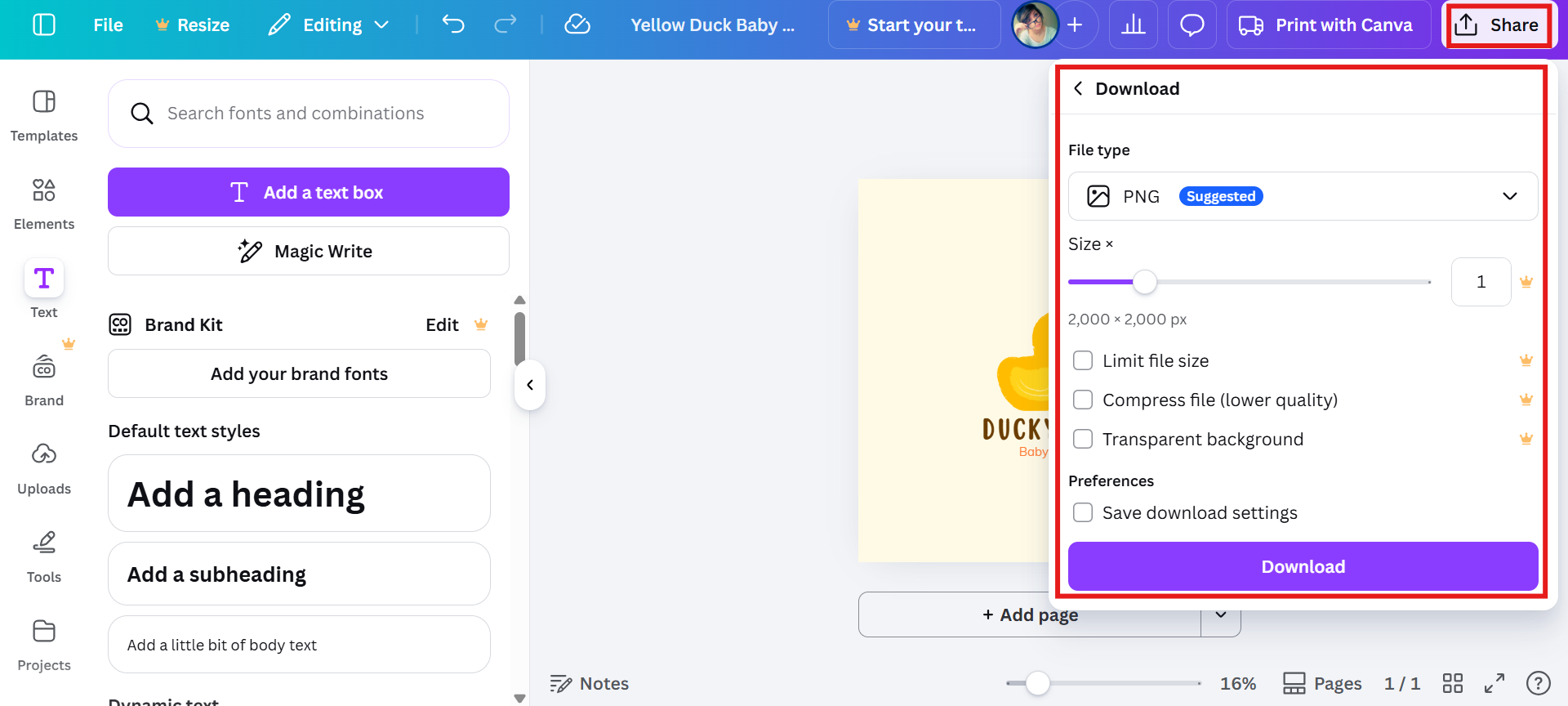This screenshot has height=706, width=1568.
Task: Click Start your trial button
Action: click(914, 25)
